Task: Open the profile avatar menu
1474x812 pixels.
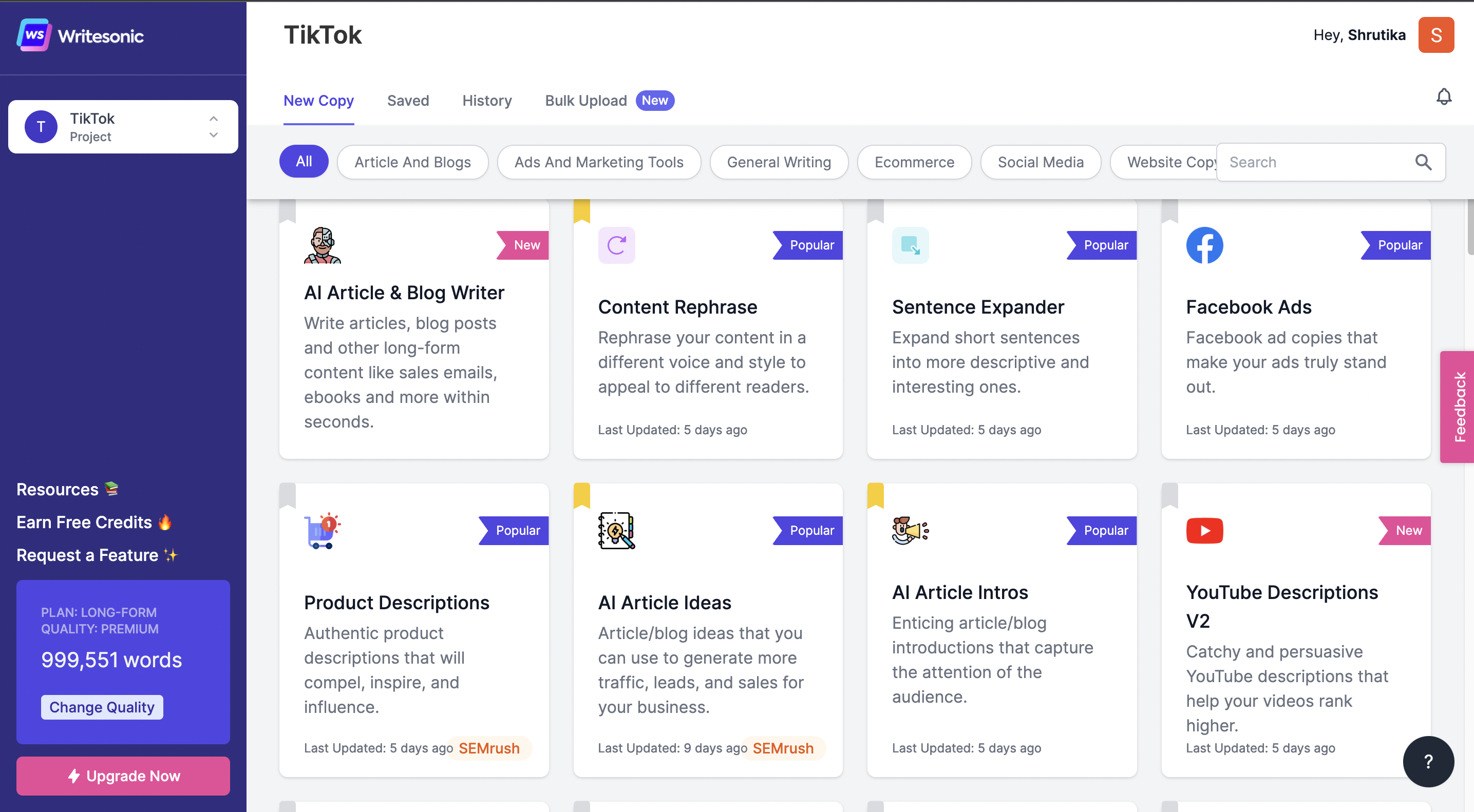Action: tap(1436, 35)
